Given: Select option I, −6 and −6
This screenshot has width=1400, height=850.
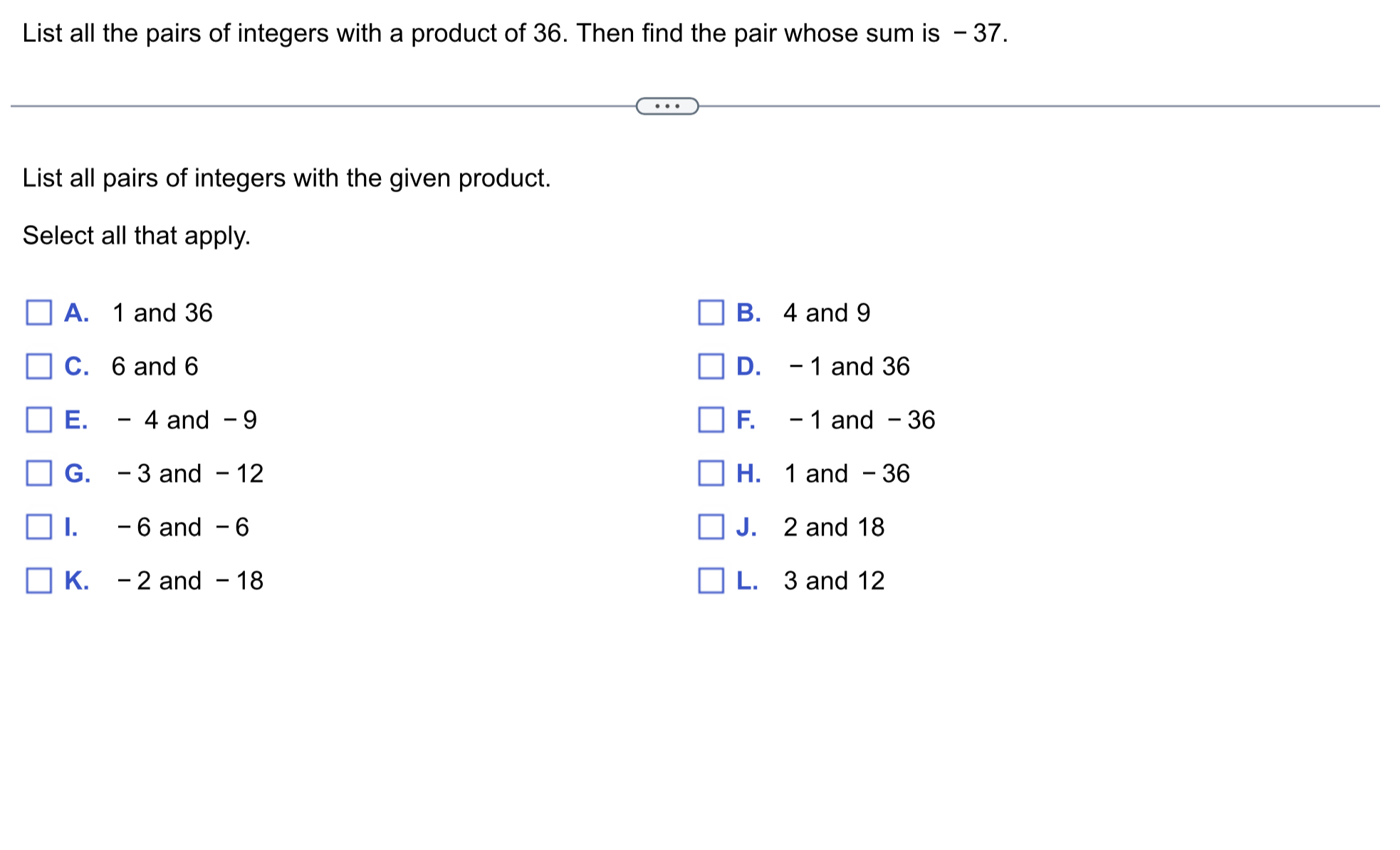Looking at the screenshot, I should [41, 527].
